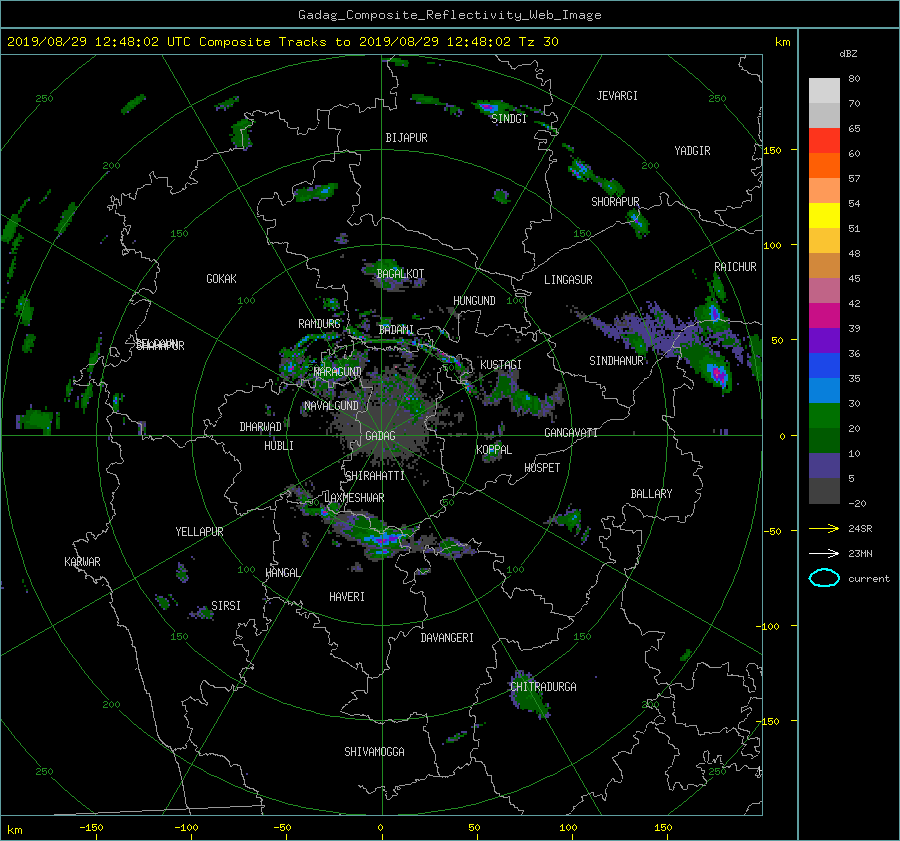The height and width of the screenshot is (841, 900).
Task: Click the CHITRADURGA city label
Action: pos(543,687)
